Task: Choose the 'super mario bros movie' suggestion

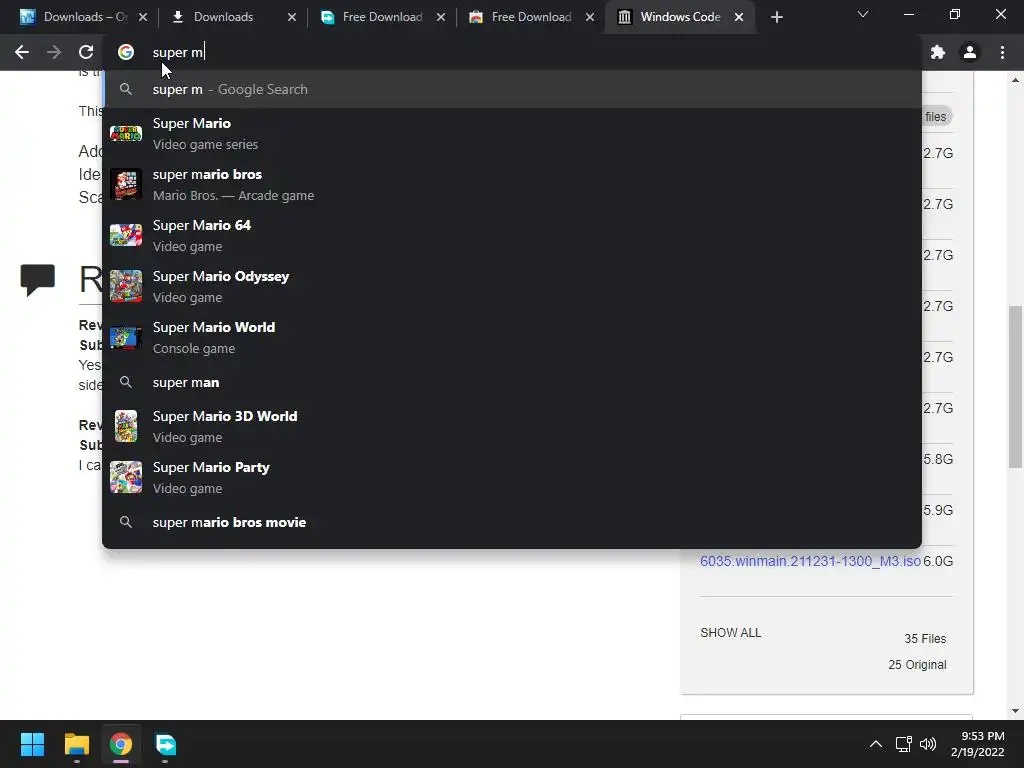Action: click(512, 522)
